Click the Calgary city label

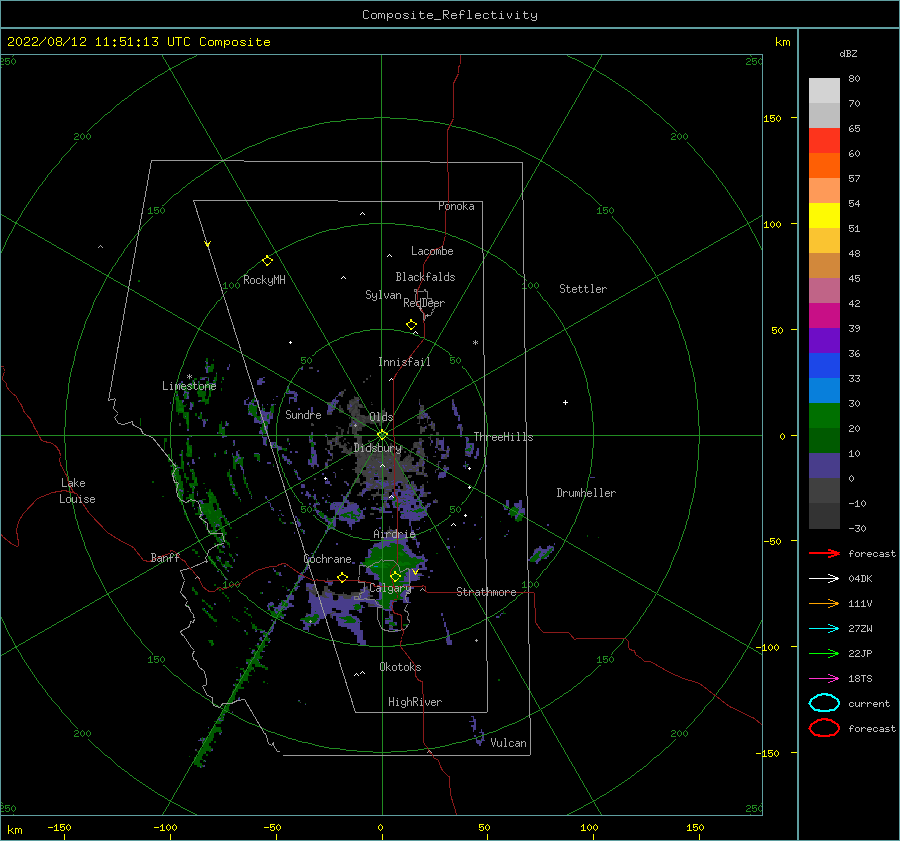pos(390,588)
